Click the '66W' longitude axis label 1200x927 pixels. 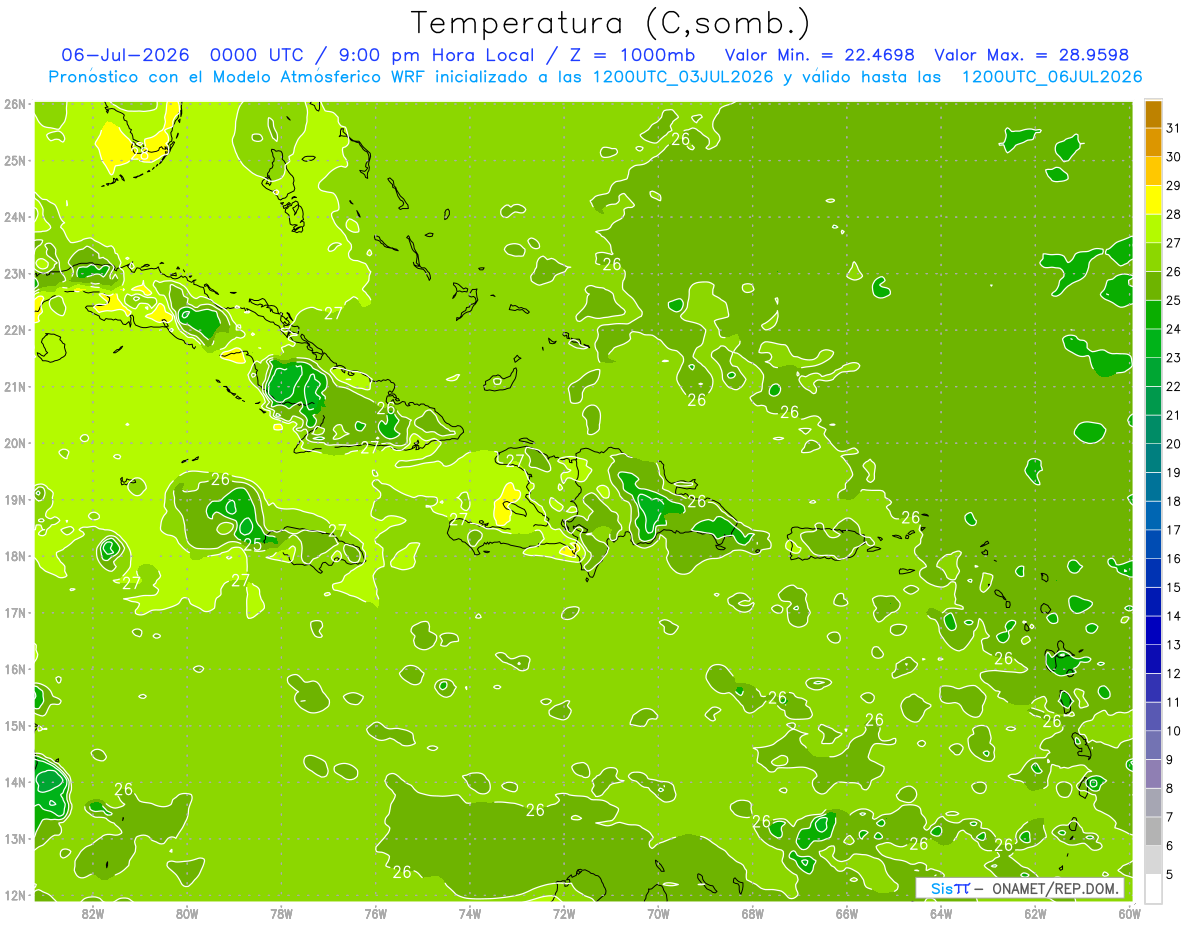coord(847,913)
